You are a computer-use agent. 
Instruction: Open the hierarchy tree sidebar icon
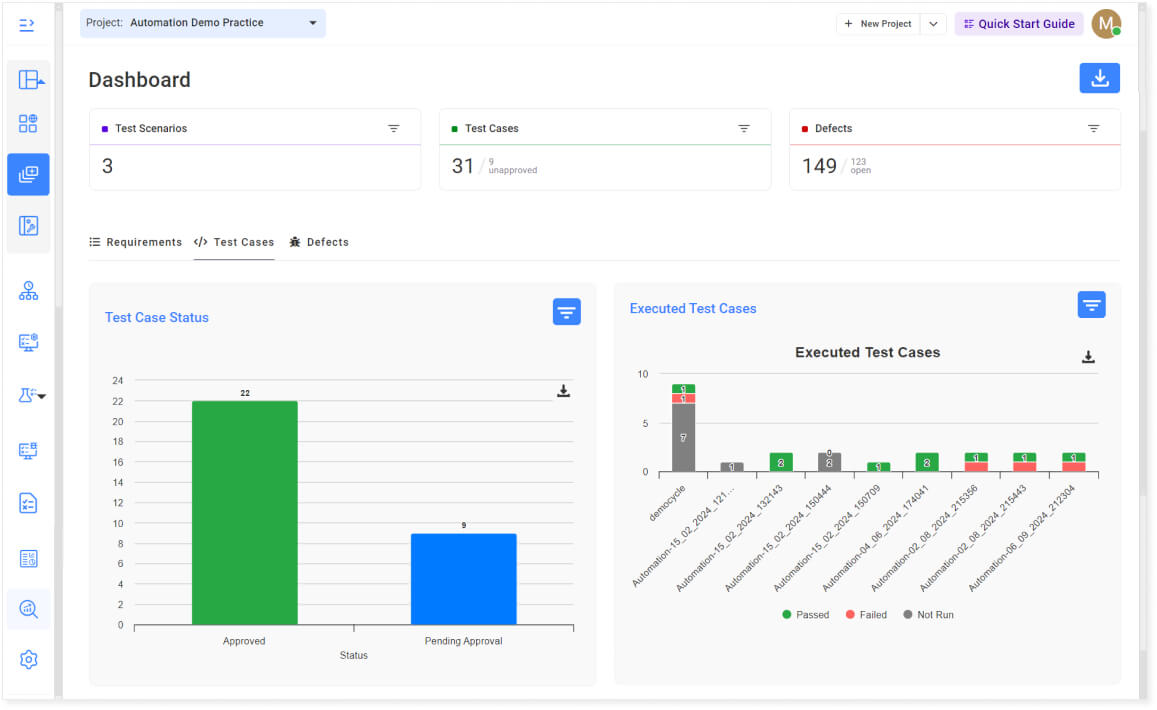click(x=28, y=291)
